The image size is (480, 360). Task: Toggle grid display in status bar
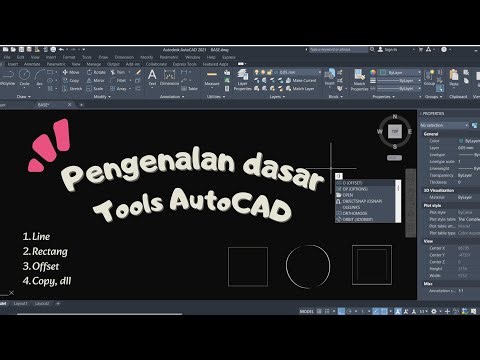[319, 311]
